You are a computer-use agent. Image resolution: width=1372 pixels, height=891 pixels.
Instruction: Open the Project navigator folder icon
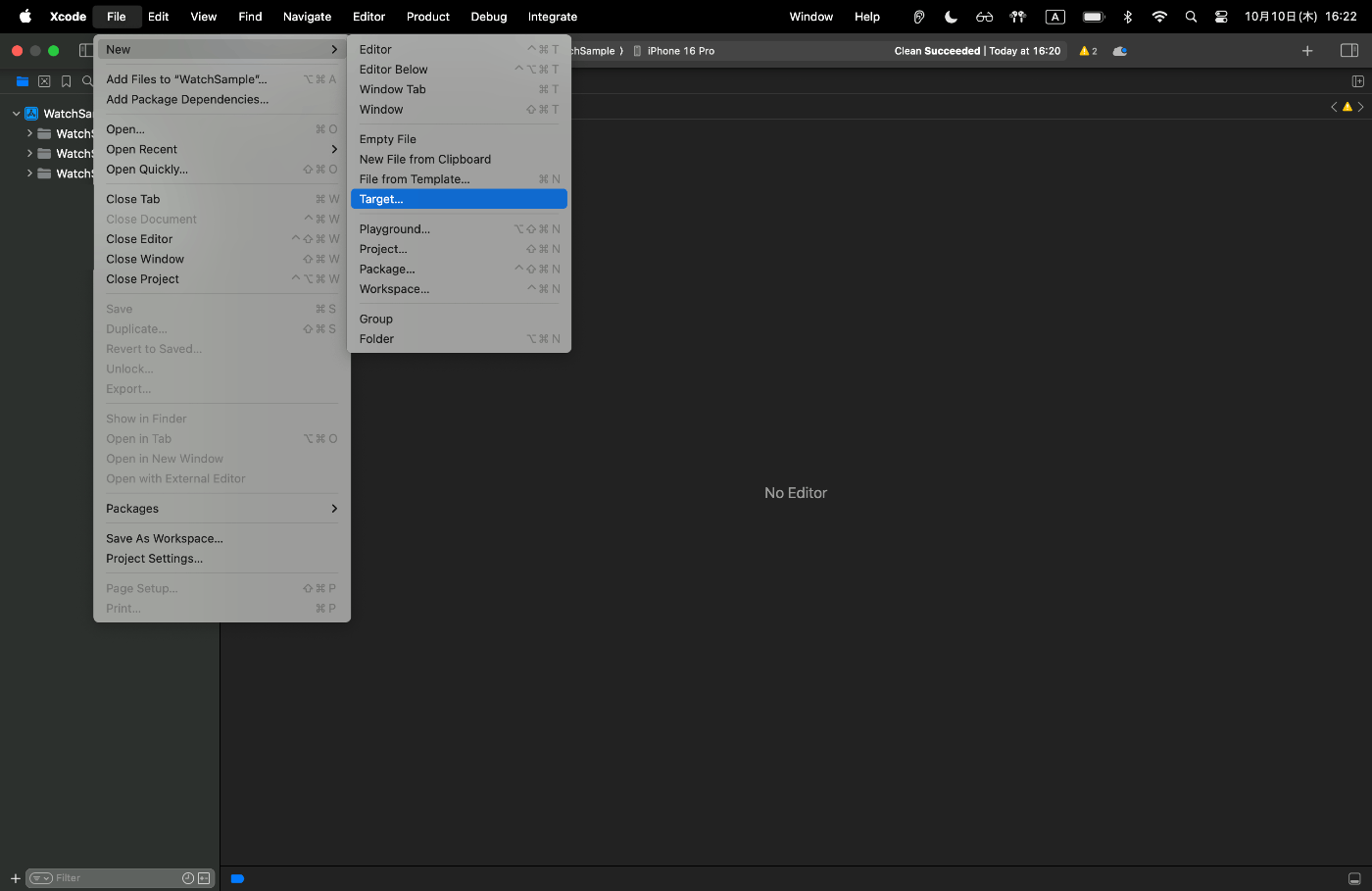(x=23, y=81)
